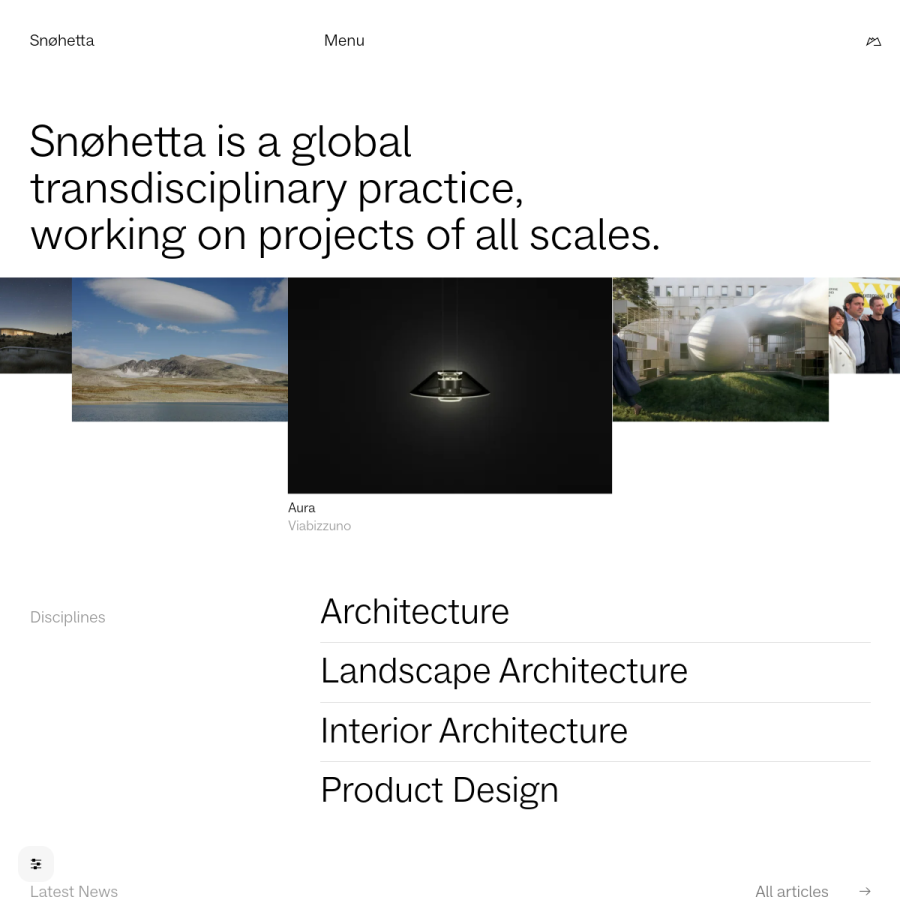Click the arrow icon next to All articles
Viewport: 900px width, 900px height.
[864, 891]
